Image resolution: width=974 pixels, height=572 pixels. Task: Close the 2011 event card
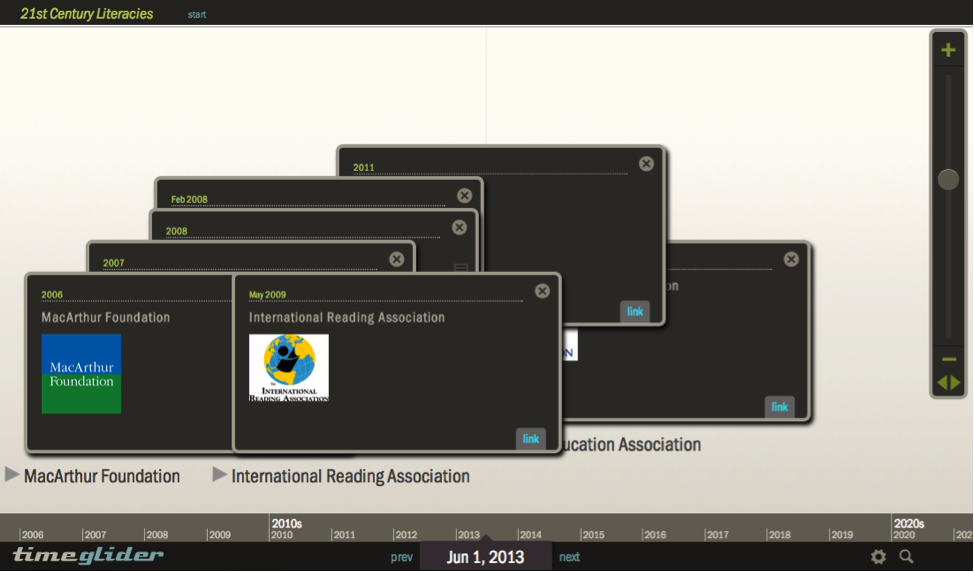pyautogui.click(x=646, y=164)
